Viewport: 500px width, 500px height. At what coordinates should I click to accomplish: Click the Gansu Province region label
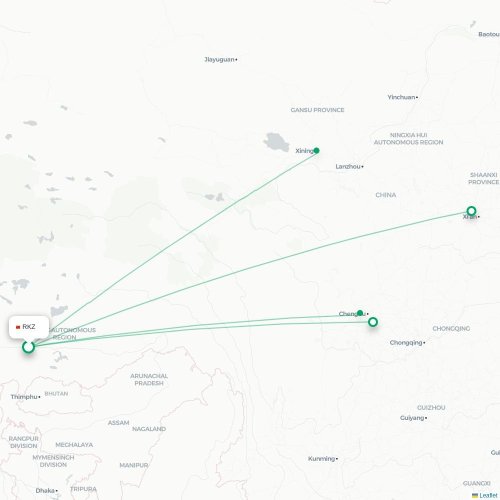317,110
